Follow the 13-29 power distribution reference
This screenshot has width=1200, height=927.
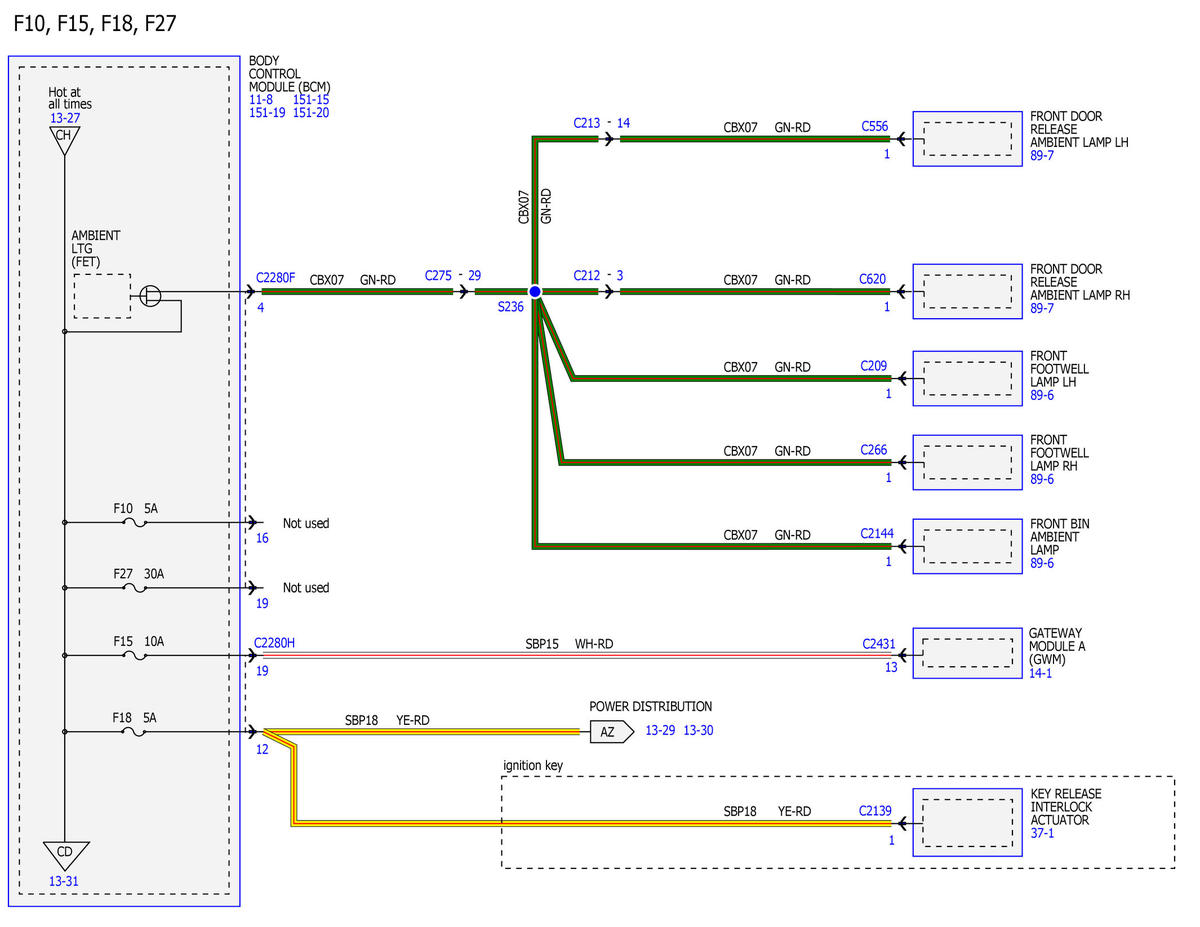click(x=661, y=731)
